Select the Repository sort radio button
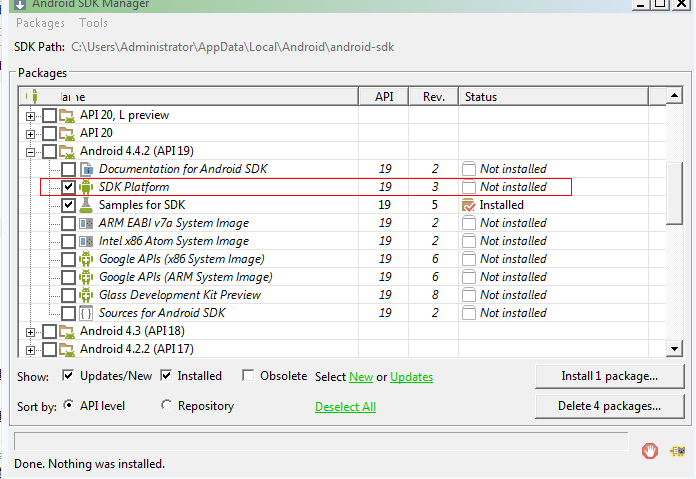This screenshot has width=696, height=479. coord(166,405)
